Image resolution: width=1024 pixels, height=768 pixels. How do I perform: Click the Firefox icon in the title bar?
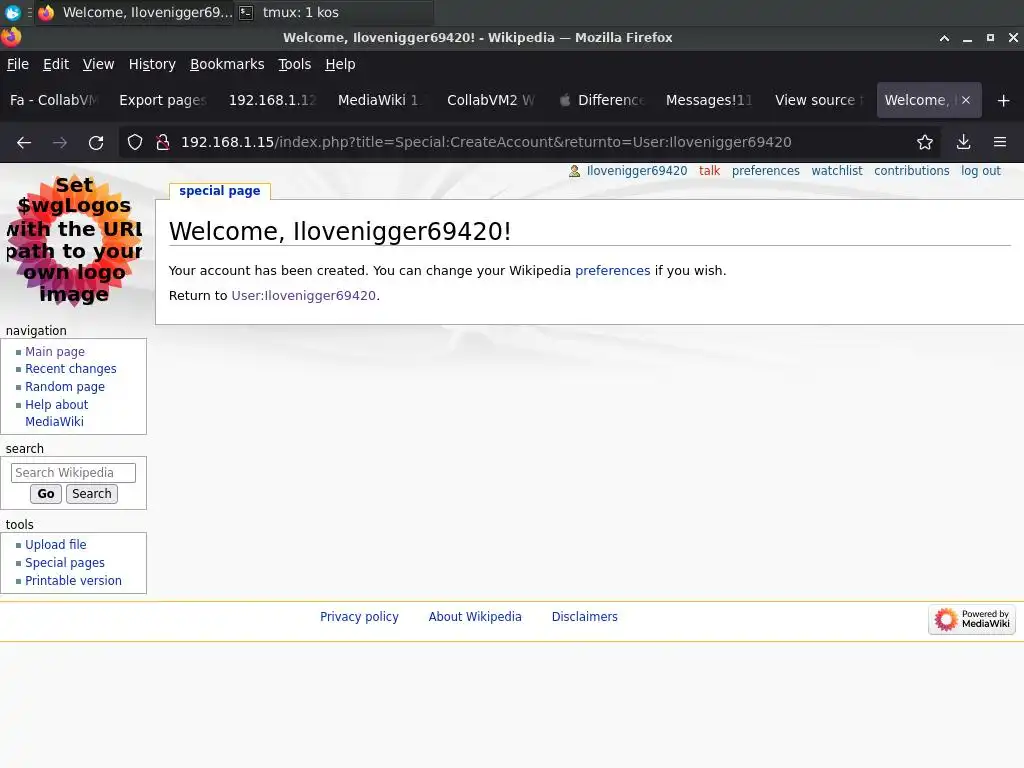coord(11,37)
